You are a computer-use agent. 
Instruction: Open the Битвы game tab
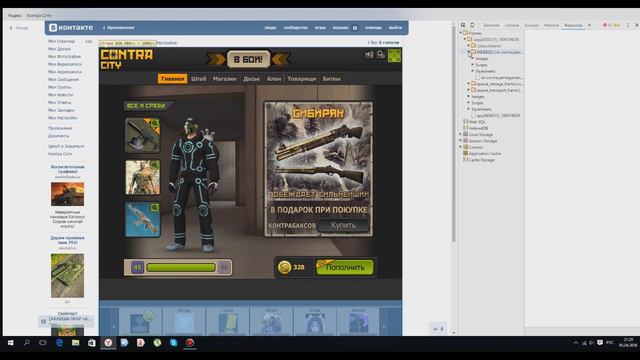pos(331,79)
